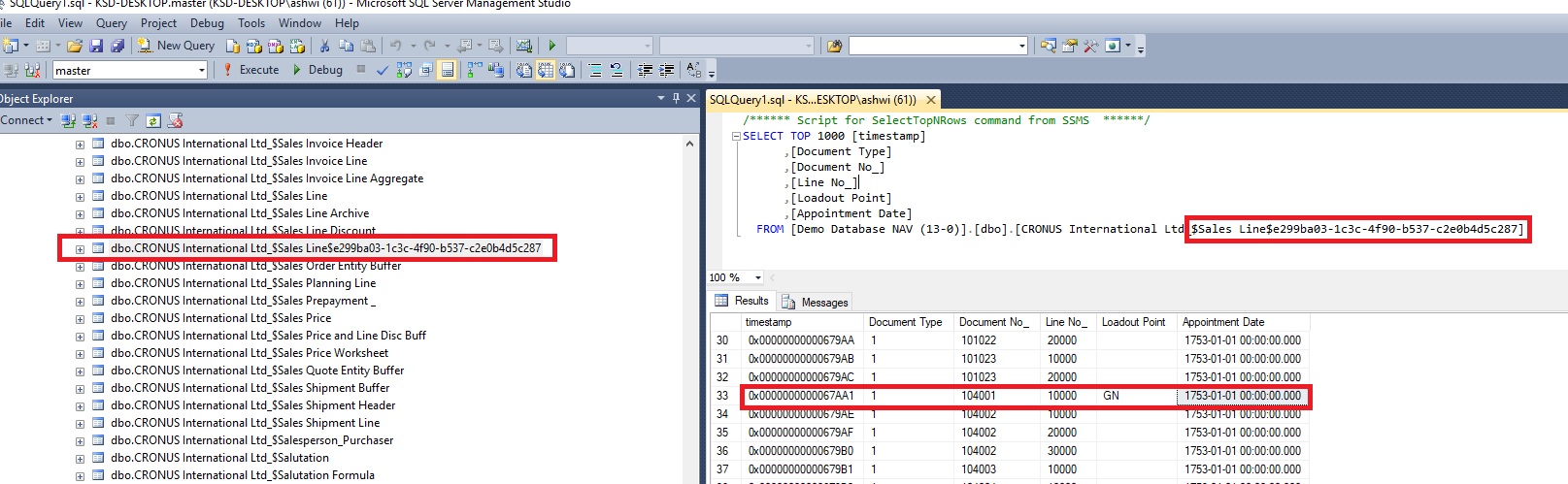Click the Execute query button
Screen dimensions: 1568x484
(x=250, y=70)
